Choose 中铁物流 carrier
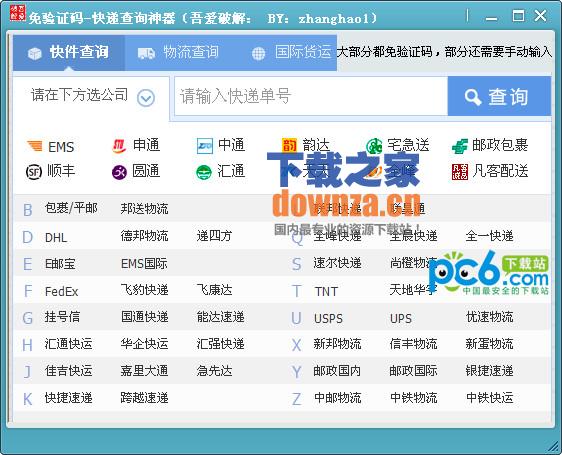 pos(413,398)
